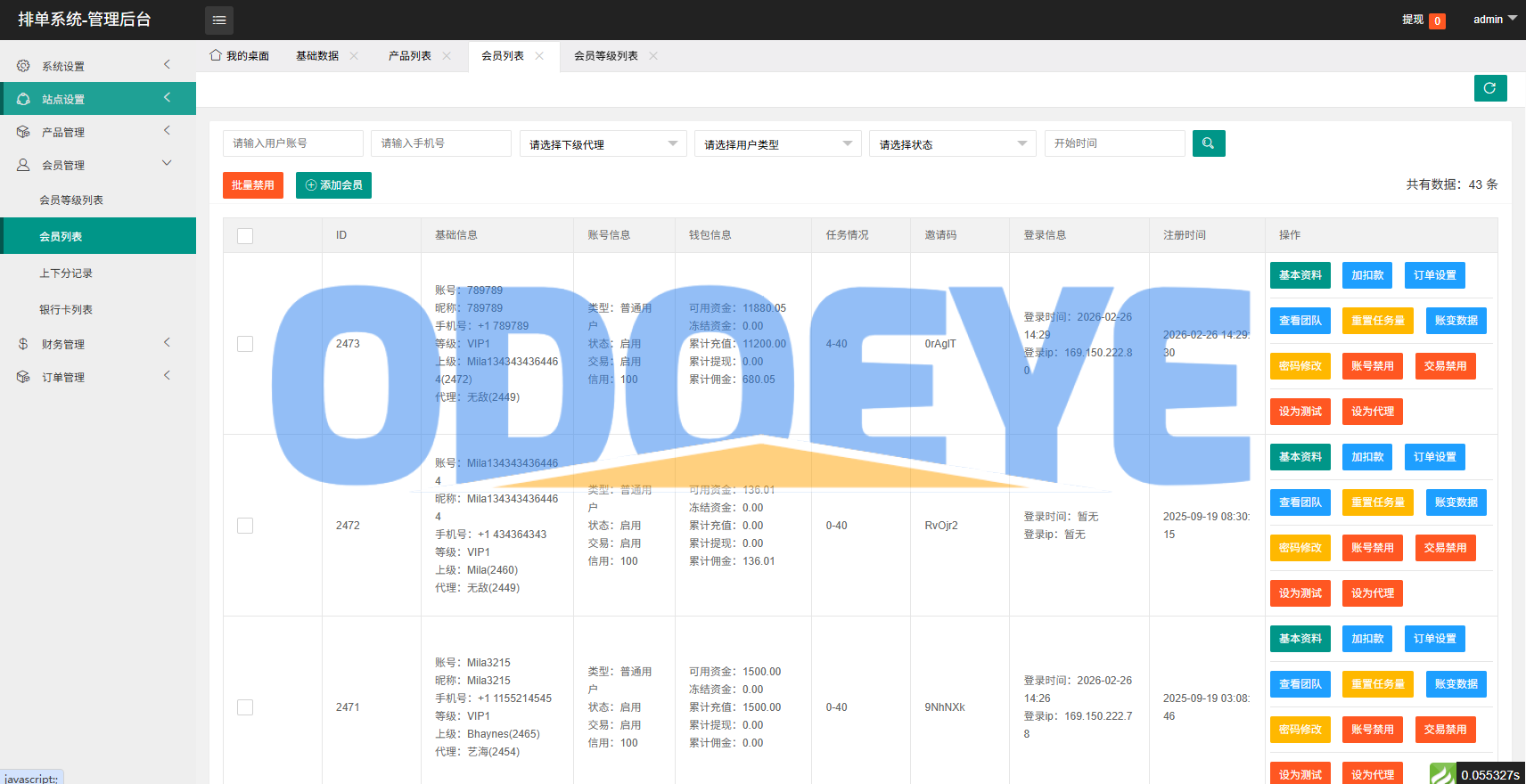The height and width of the screenshot is (784, 1526).
Task: Click the 财务管理 dollar icon in sidebar
Action: click(x=23, y=344)
